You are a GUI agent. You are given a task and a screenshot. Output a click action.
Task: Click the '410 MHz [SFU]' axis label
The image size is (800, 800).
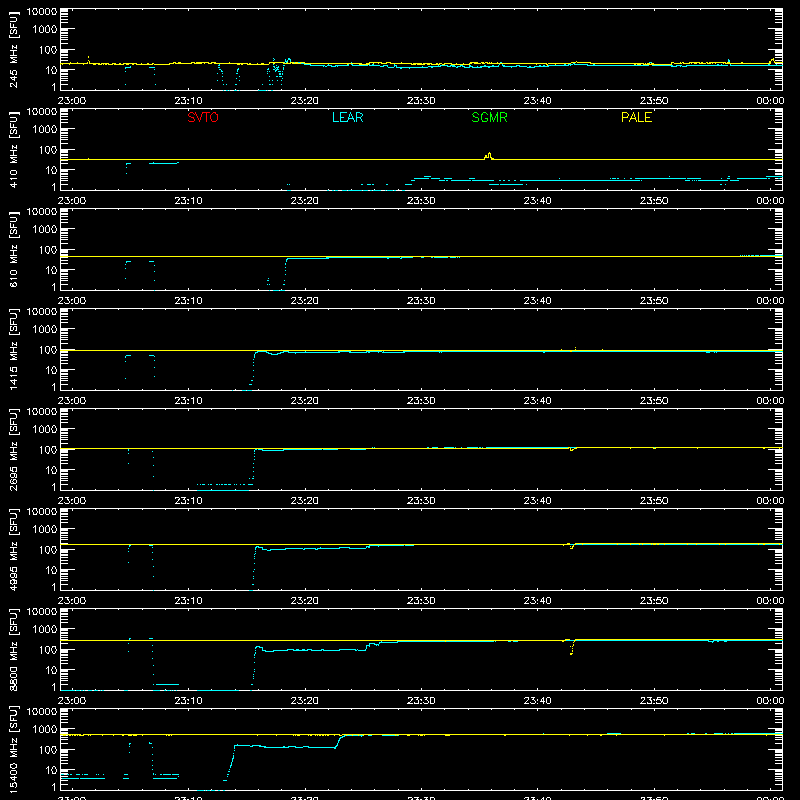pos(14,149)
